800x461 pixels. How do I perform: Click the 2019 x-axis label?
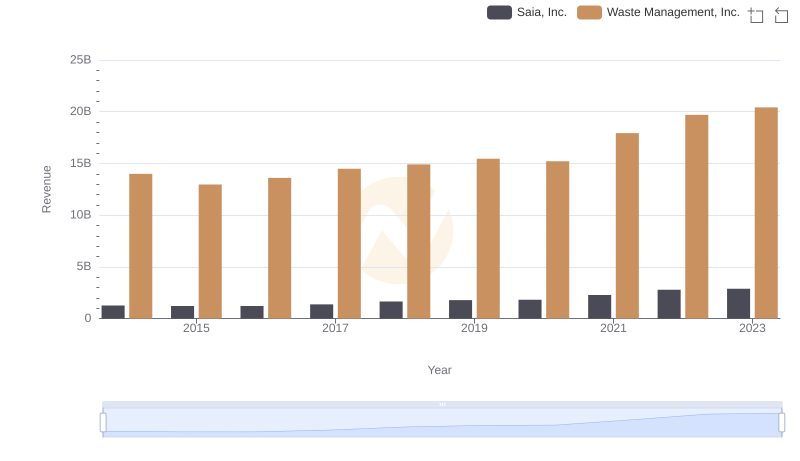pyautogui.click(x=474, y=328)
